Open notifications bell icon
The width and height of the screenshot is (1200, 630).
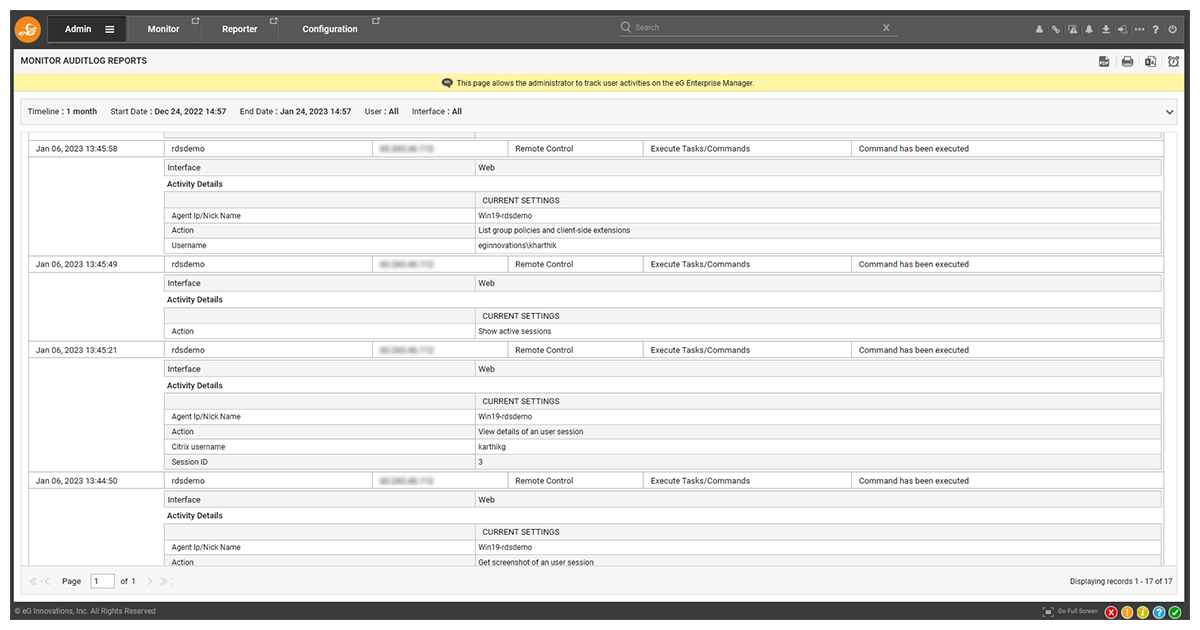(x=1089, y=30)
